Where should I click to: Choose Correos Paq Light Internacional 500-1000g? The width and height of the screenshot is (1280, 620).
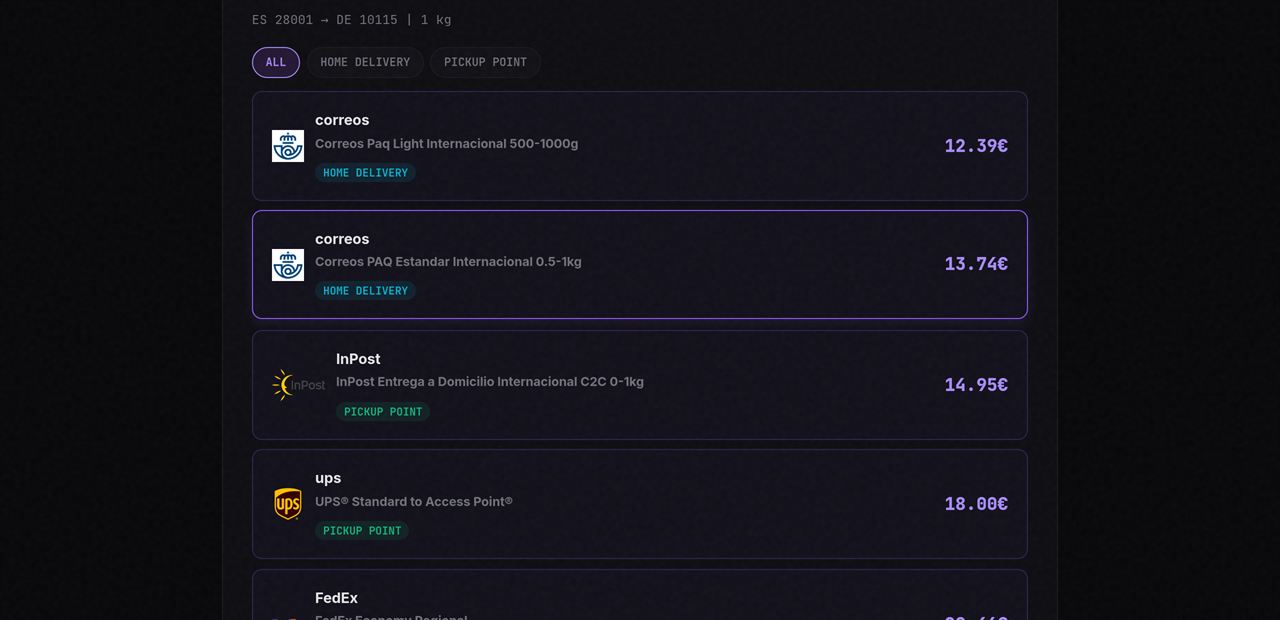(x=640, y=146)
